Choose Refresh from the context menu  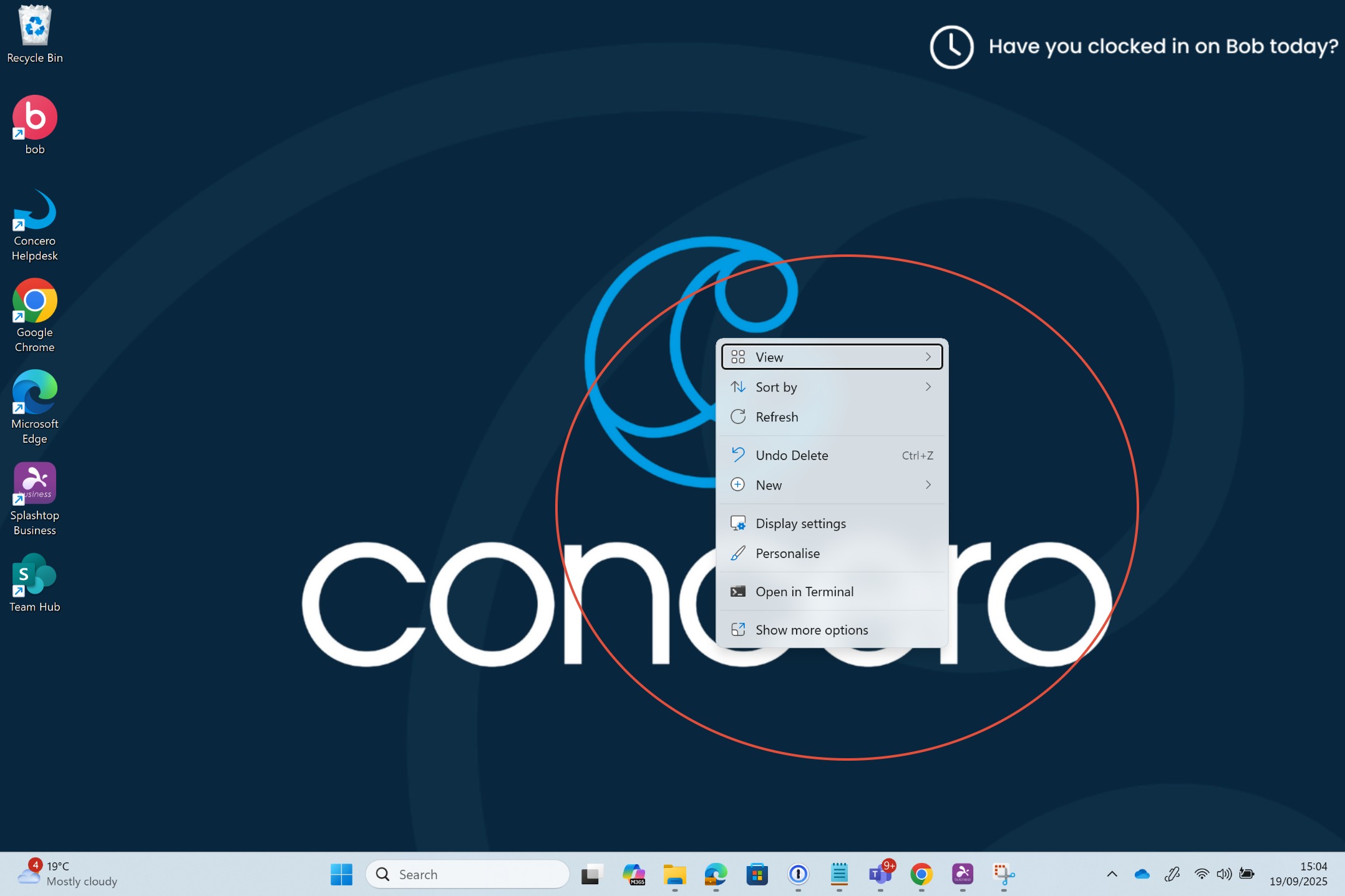777,417
